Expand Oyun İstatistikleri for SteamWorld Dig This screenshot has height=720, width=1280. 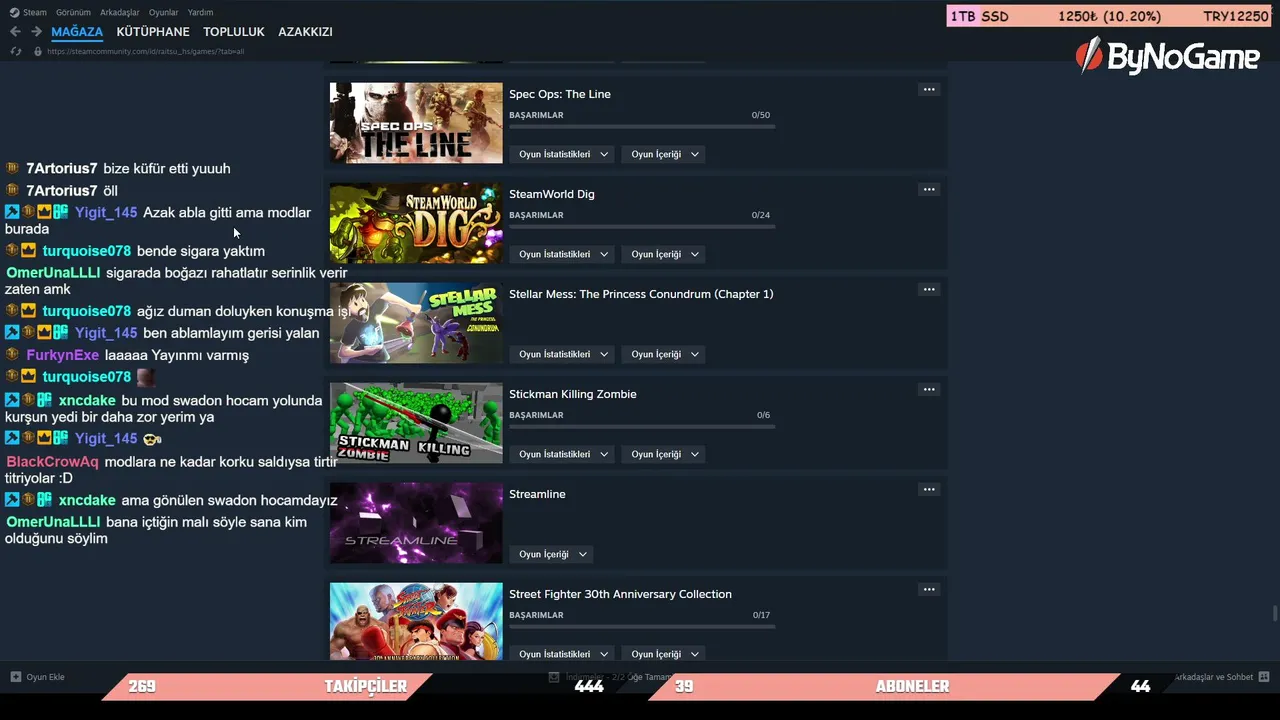click(563, 254)
